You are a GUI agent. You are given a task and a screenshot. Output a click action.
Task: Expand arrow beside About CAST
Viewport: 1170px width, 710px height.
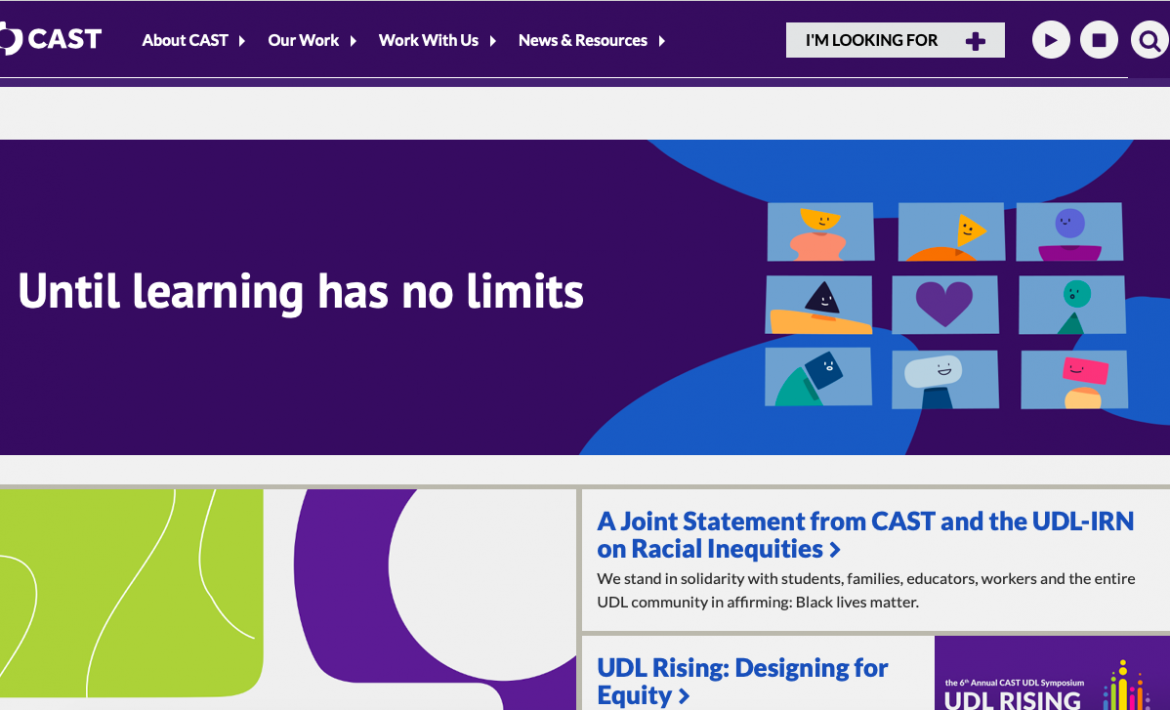pyautogui.click(x=242, y=41)
